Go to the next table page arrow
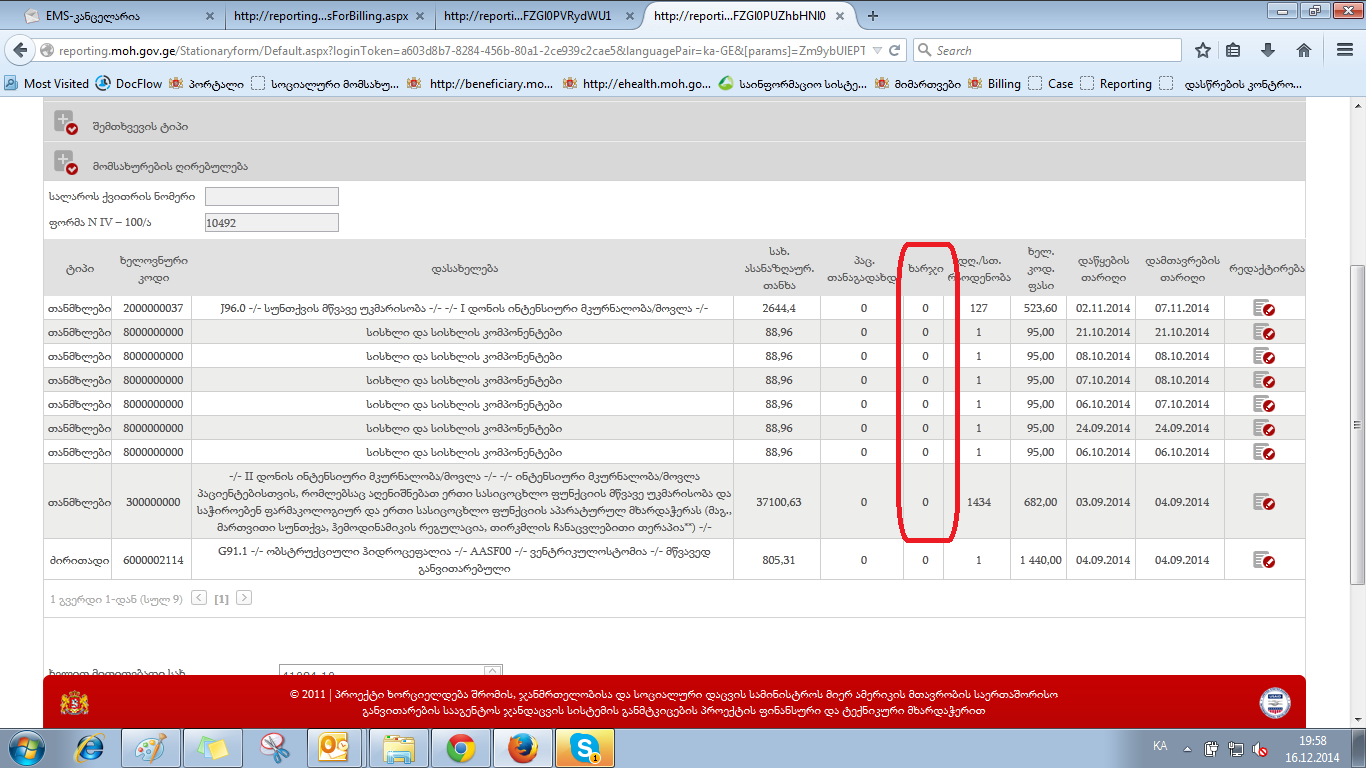The image size is (1366, 768). 244,598
